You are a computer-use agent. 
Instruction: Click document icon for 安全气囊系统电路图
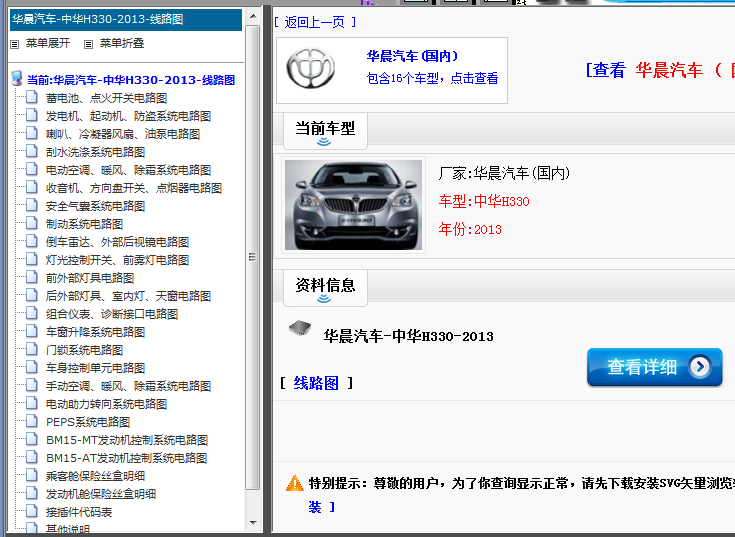tap(31, 205)
